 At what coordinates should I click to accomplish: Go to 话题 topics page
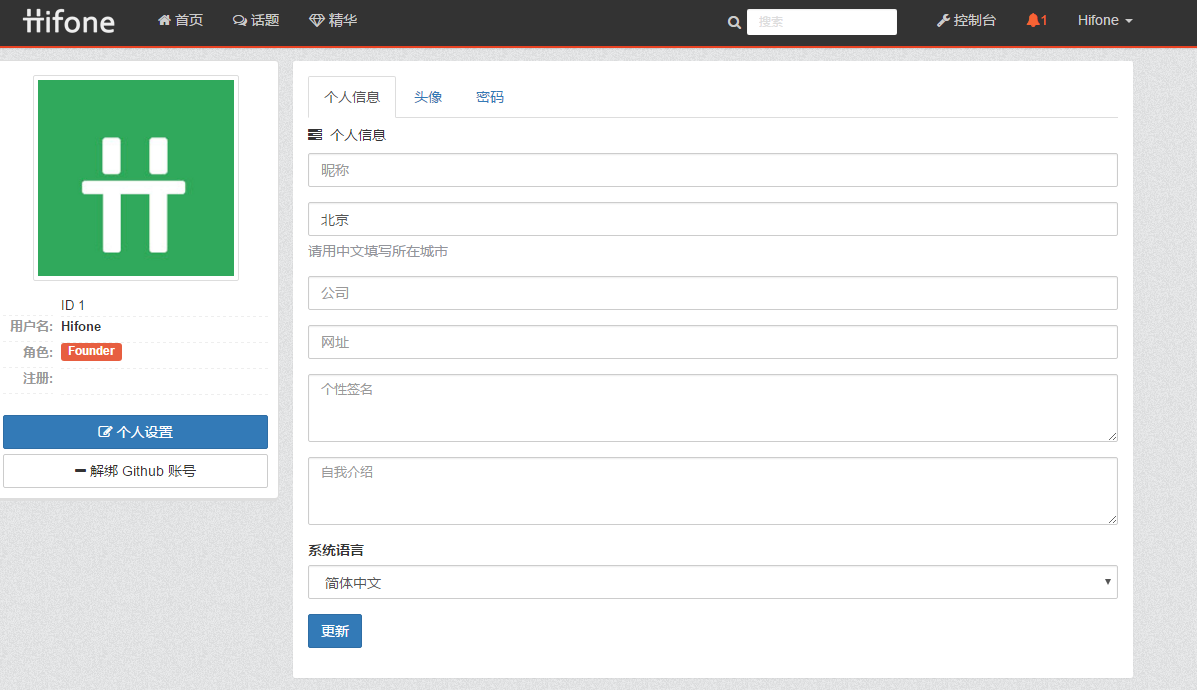tap(256, 21)
